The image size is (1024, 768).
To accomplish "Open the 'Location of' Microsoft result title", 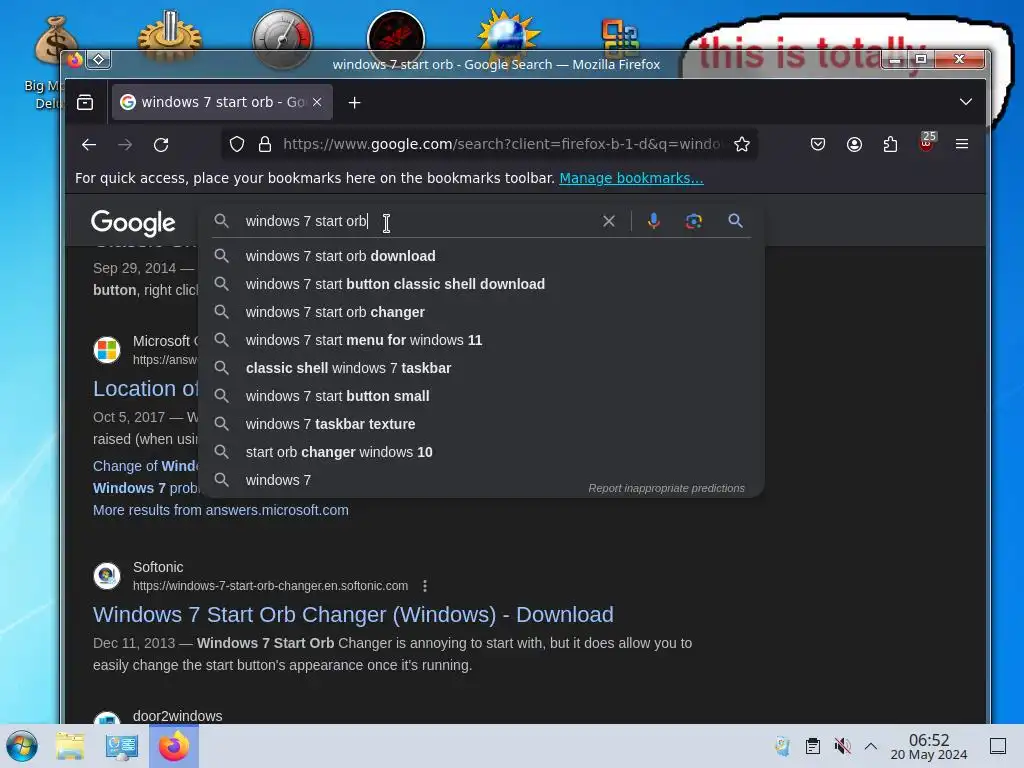I will 146,389.
